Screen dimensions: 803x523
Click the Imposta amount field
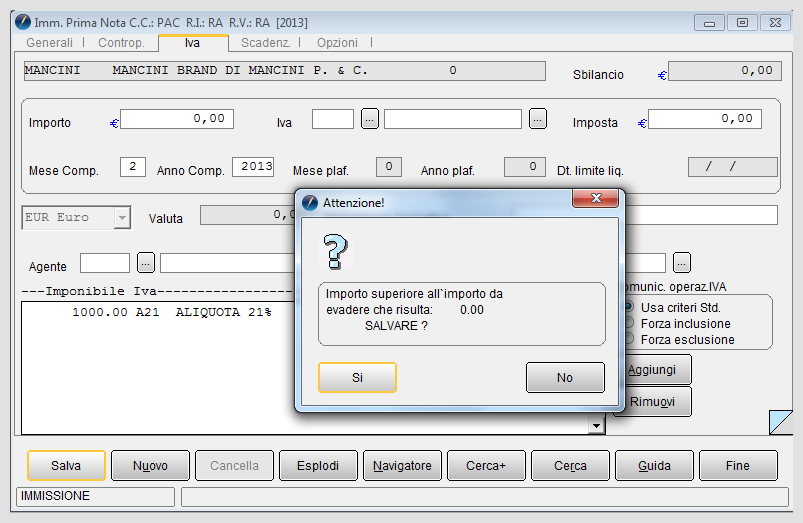(x=705, y=119)
